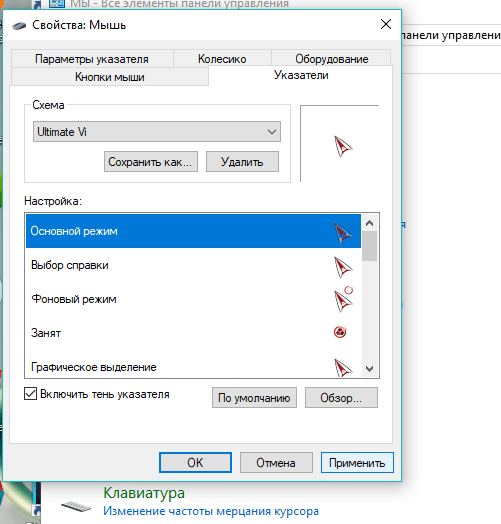This screenshot has width=501, height=524.
Task: Click the Занят busy cursor icon
Action: [x=340, y=332]
